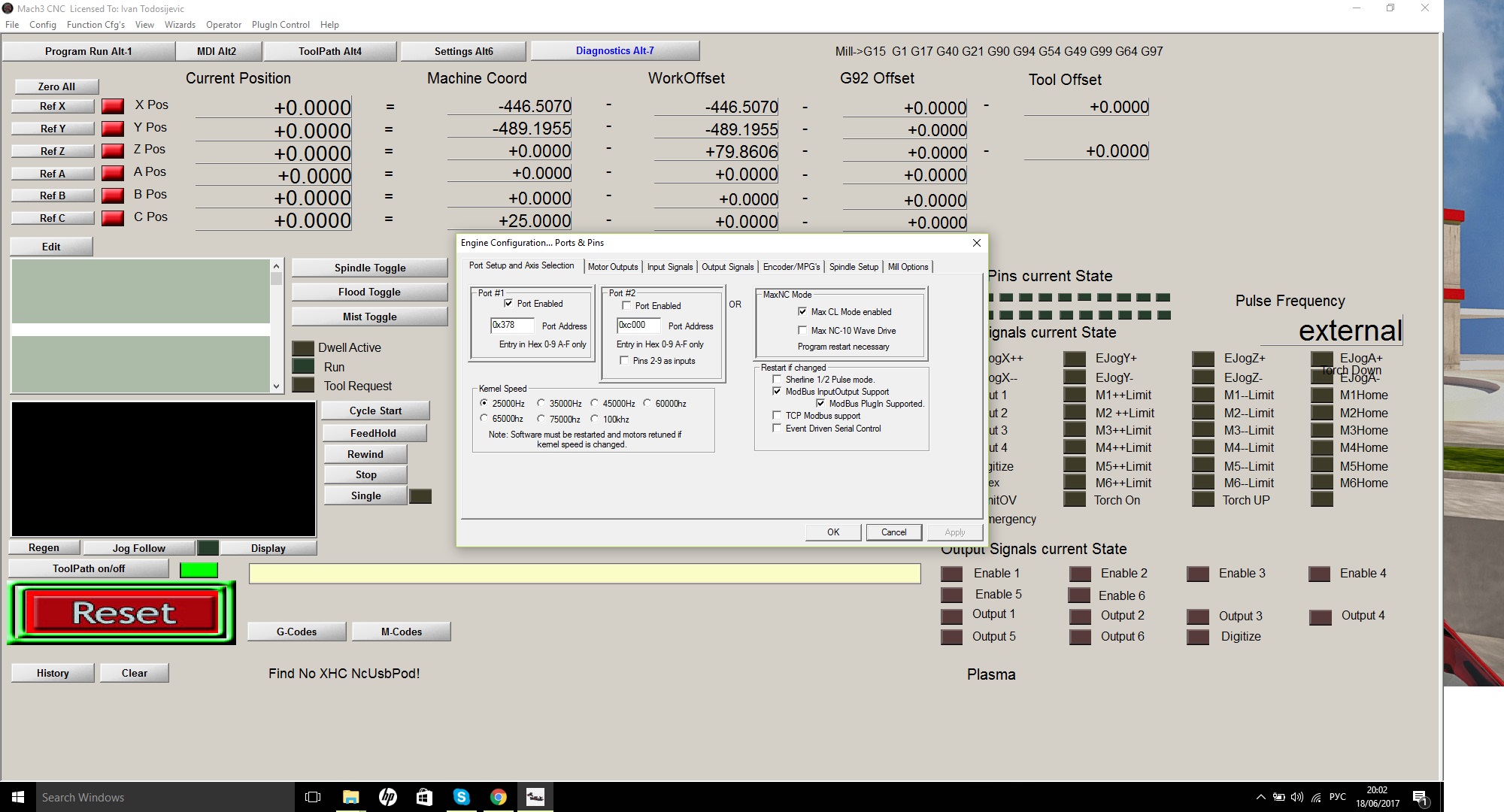Select 45000Hz kernel speed
Screen dimensions: 1504x812
coord(594,403)
